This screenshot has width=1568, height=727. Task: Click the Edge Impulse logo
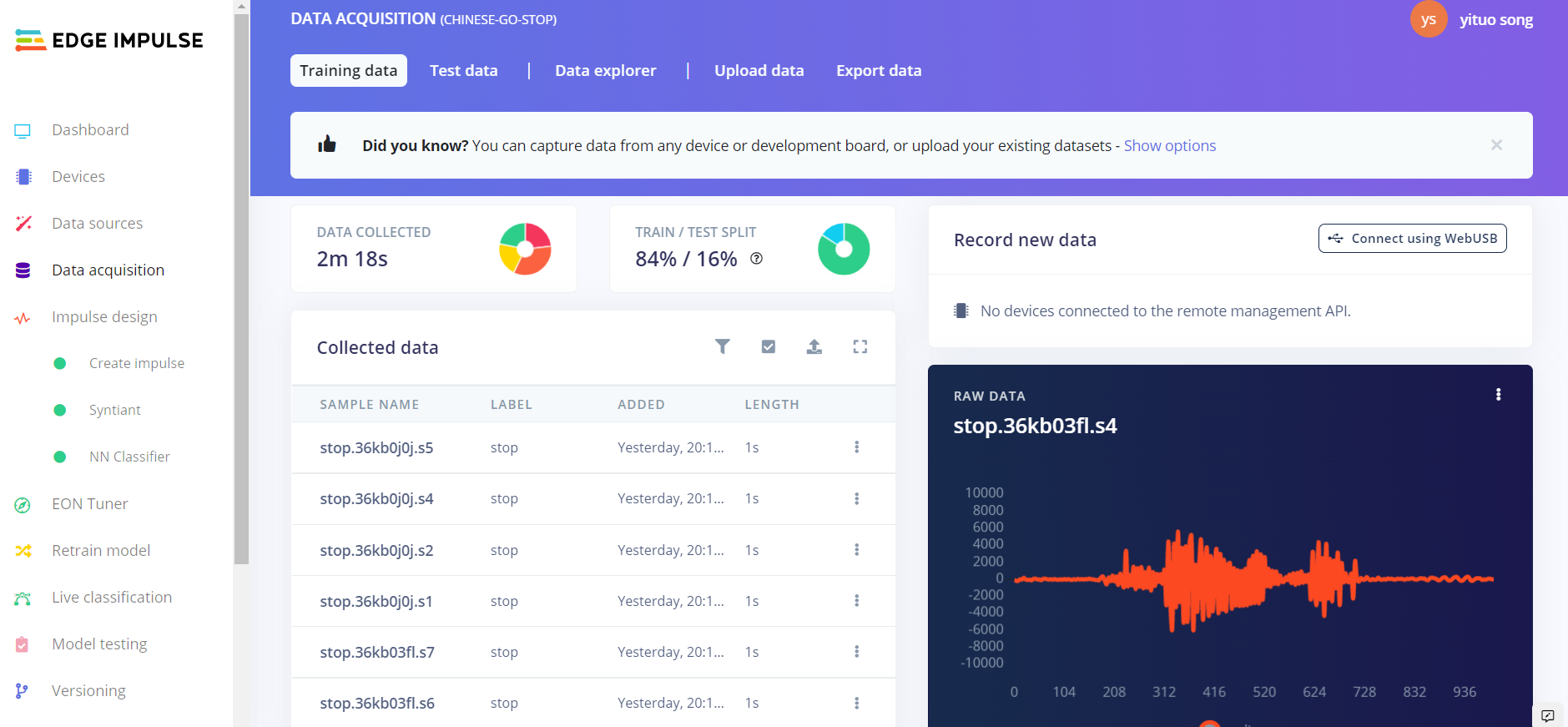pos(108,40)
